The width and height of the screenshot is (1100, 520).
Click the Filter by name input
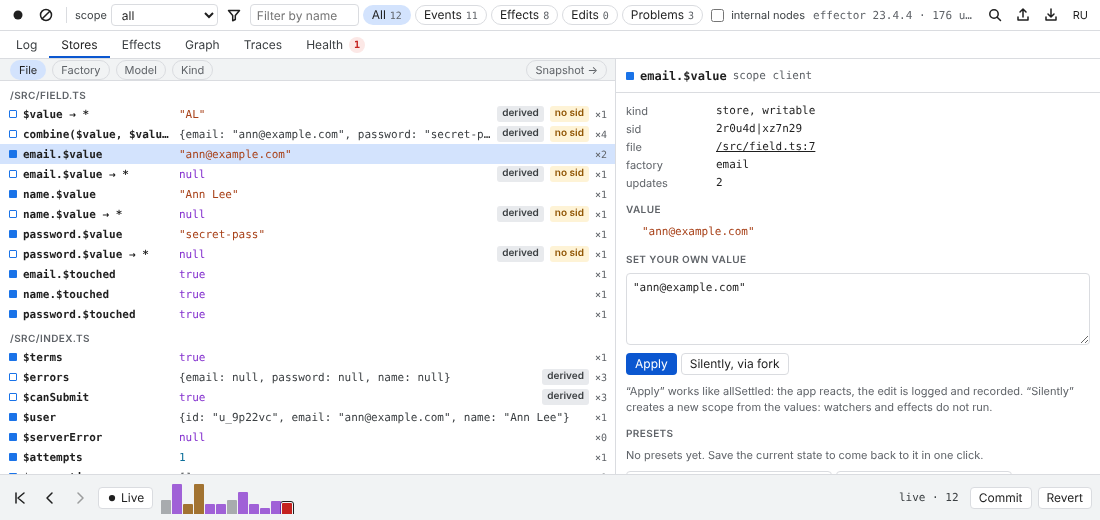pos(304,15)
